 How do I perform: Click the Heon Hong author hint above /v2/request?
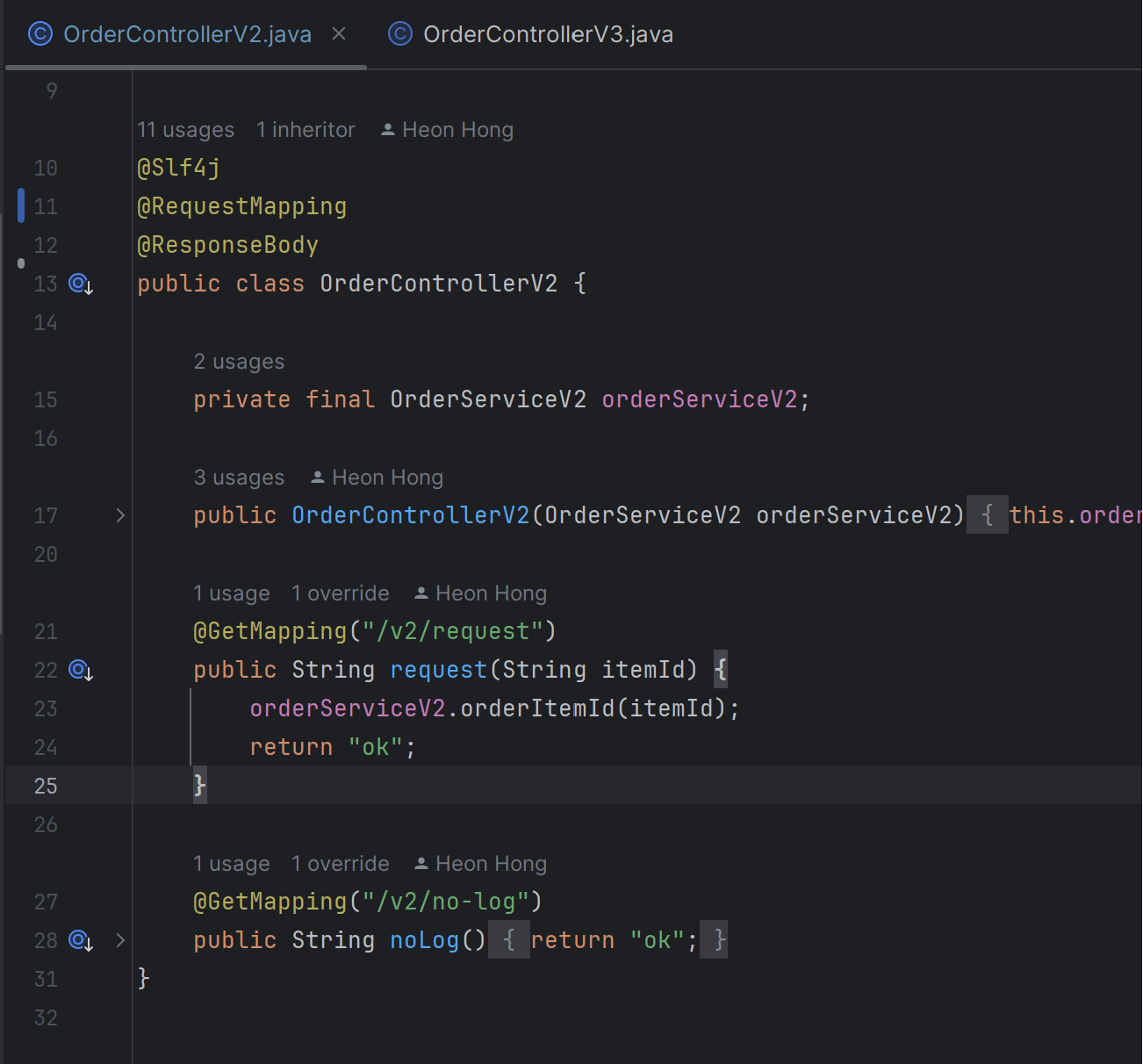coord(481,593)
